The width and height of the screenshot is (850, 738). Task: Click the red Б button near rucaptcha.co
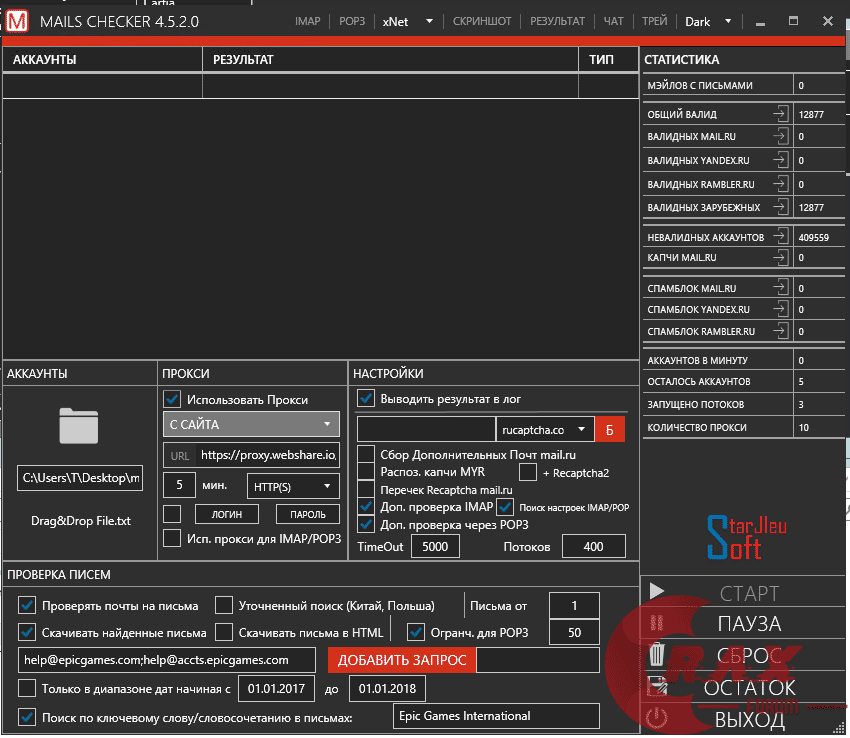(x=610, y=429)
